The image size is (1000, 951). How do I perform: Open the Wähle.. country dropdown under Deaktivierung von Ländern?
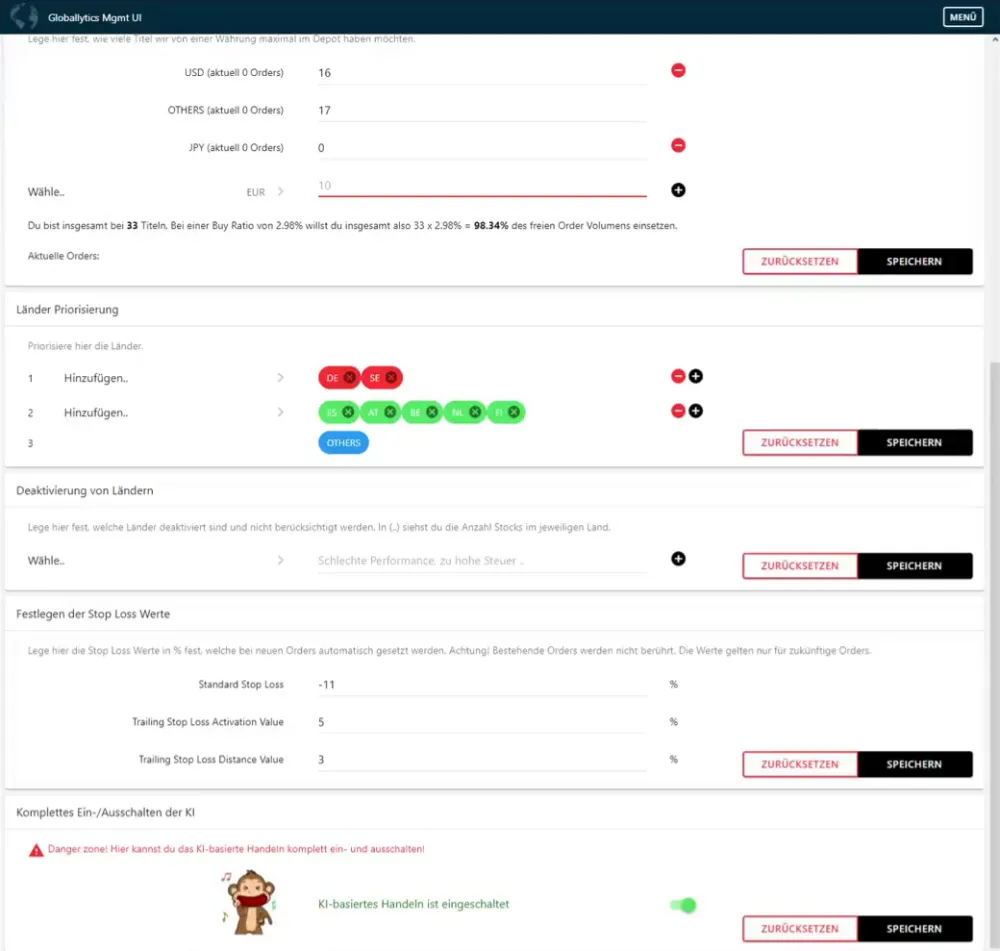point(156,560)
